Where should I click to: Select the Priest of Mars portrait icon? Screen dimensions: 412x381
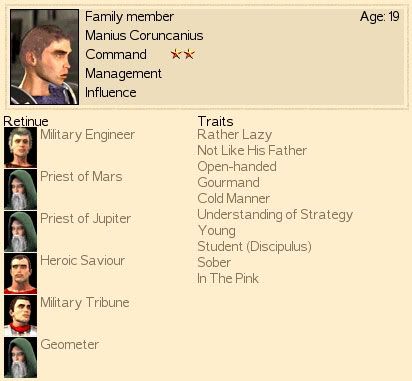[20, 189]
